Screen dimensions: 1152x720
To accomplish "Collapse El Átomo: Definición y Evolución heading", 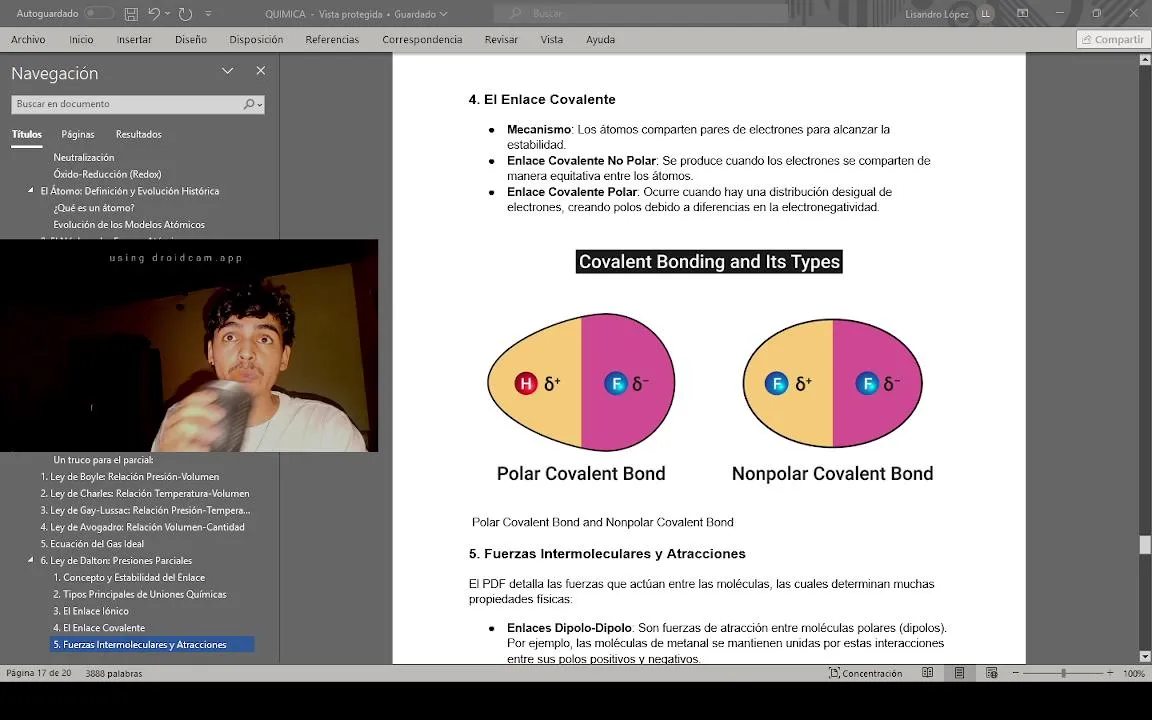I will [31, 191].
